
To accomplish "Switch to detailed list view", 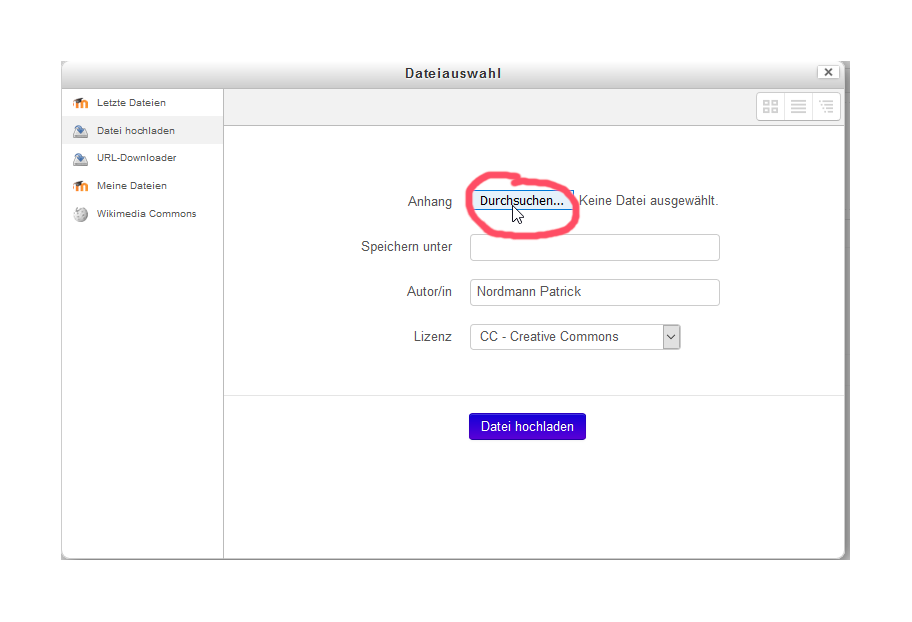I will point(798,106).
